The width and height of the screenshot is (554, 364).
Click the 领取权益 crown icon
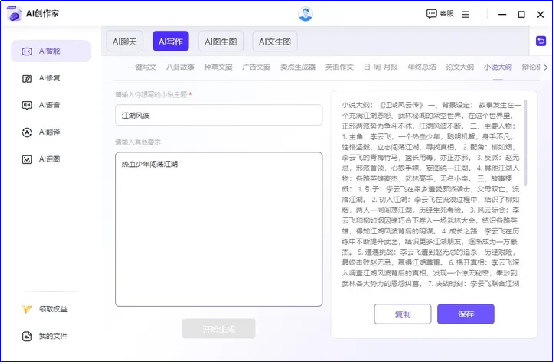coord(27,309)
